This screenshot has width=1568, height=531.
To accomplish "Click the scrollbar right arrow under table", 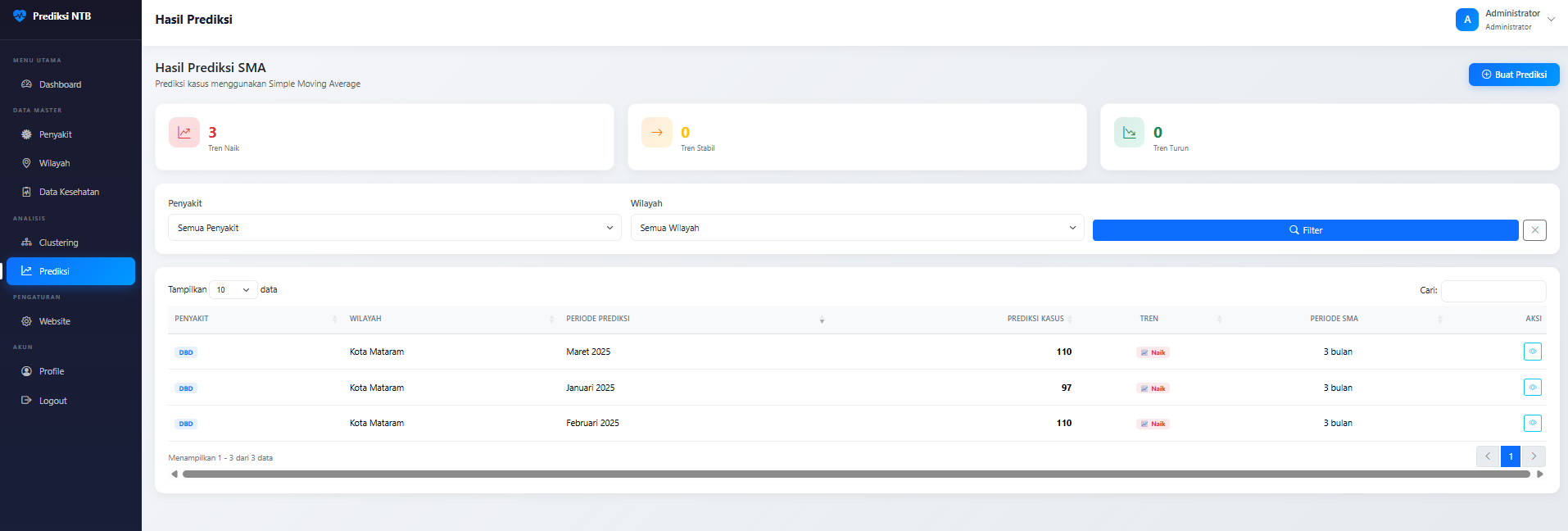I will 1540,474.
